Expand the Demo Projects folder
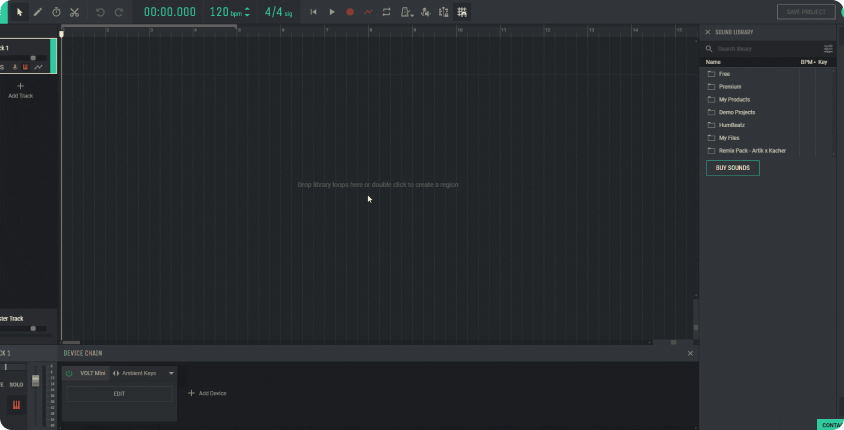The width and height of the screenshot is (844, 430). tap(736, 112)
